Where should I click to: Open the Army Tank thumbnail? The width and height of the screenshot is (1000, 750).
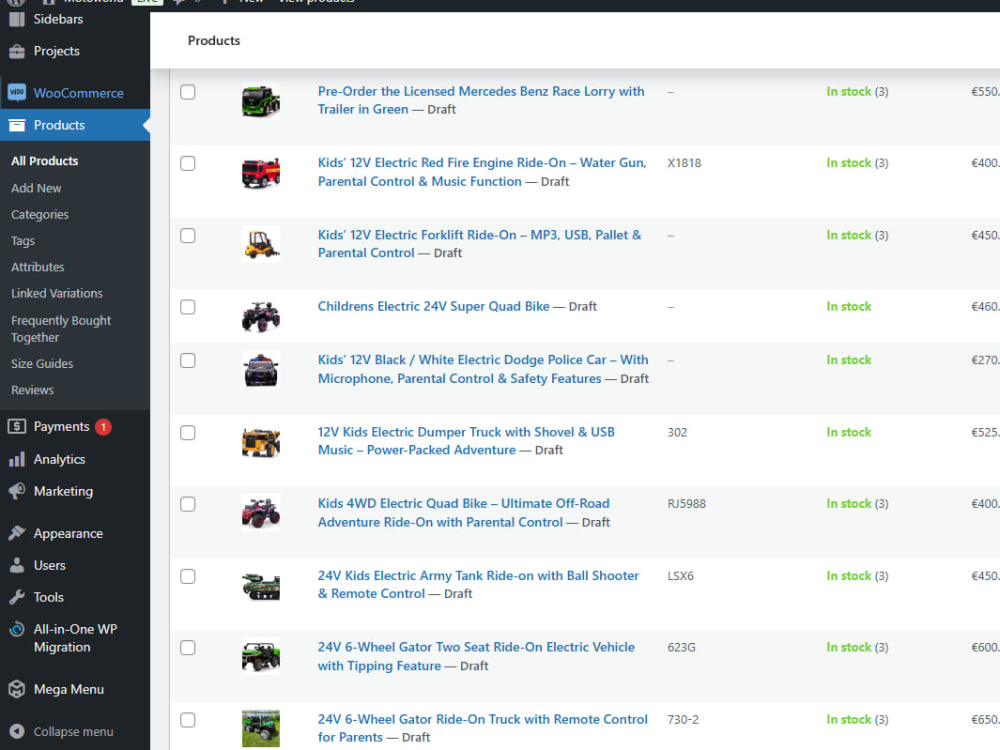(261, 585)
